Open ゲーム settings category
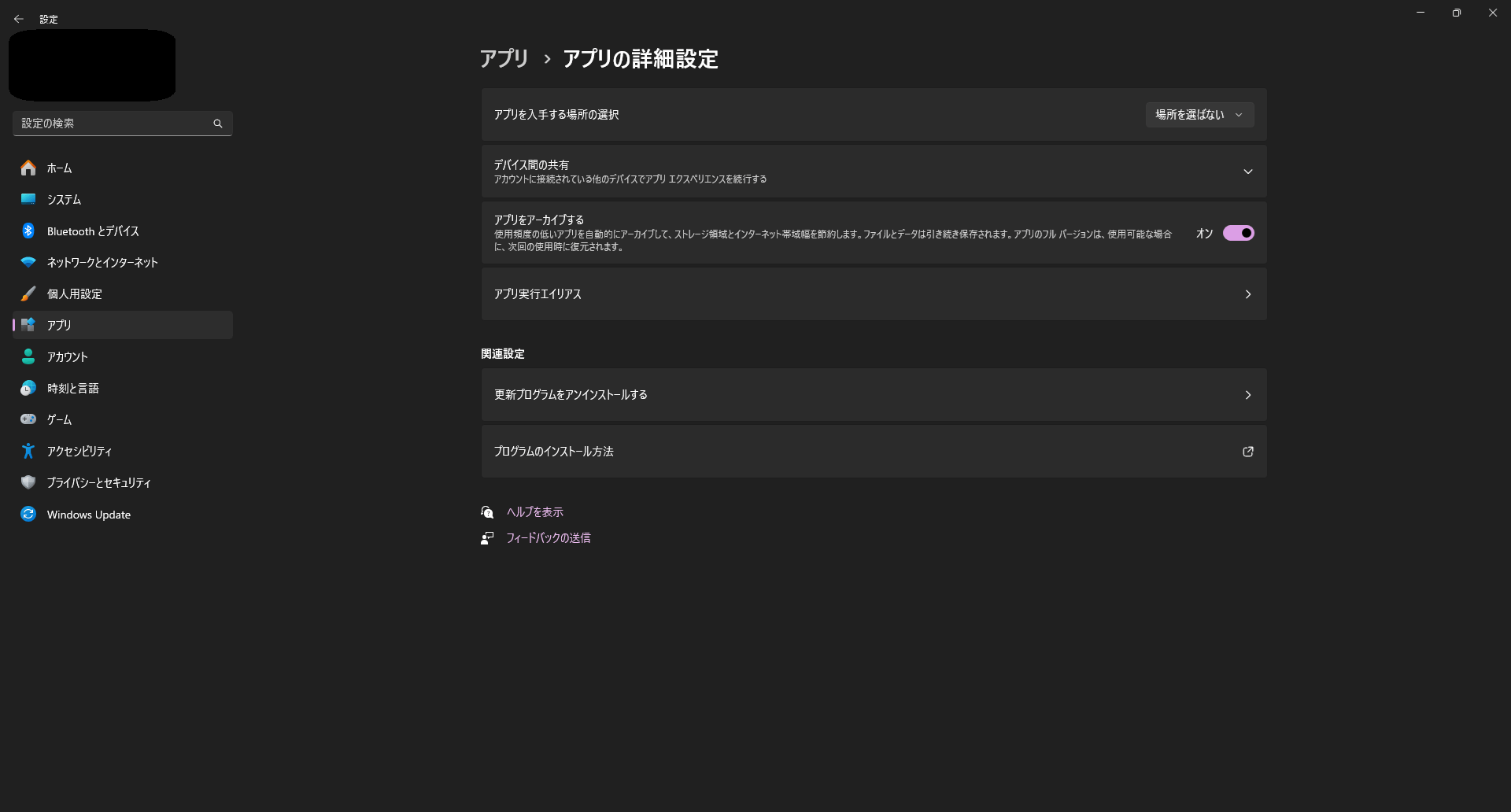 (123, 419)
